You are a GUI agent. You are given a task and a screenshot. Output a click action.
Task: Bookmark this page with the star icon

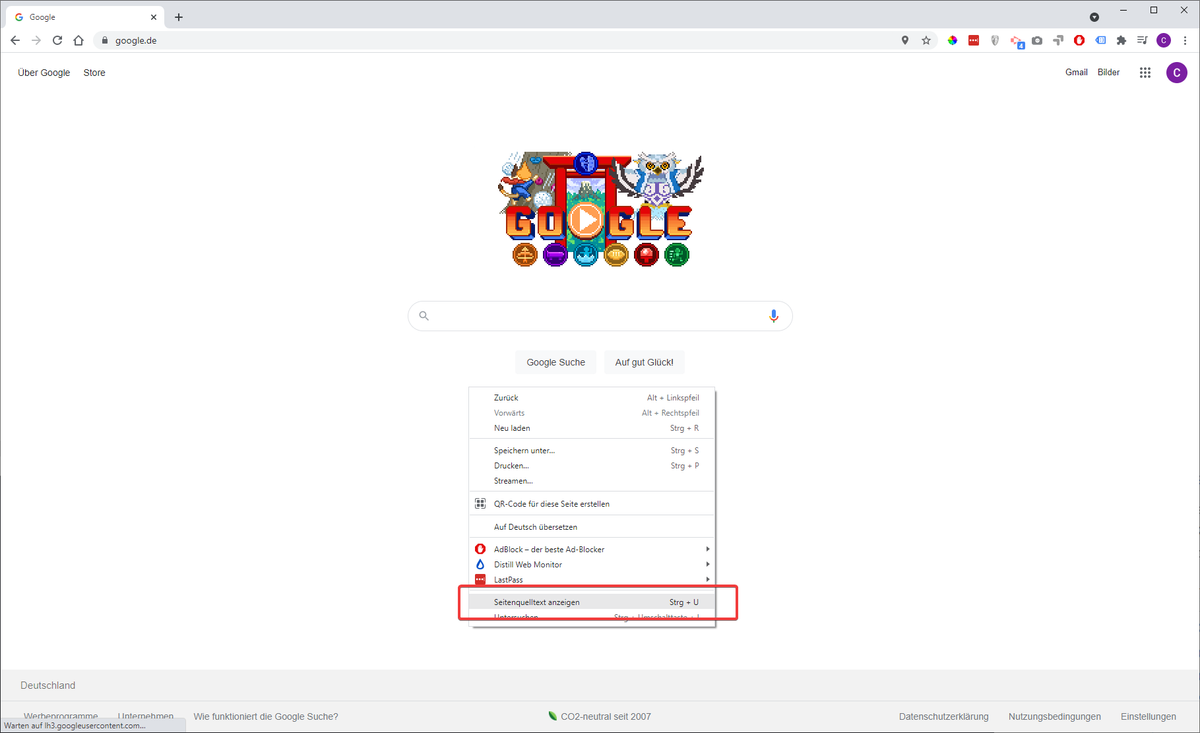pos(926,40)
